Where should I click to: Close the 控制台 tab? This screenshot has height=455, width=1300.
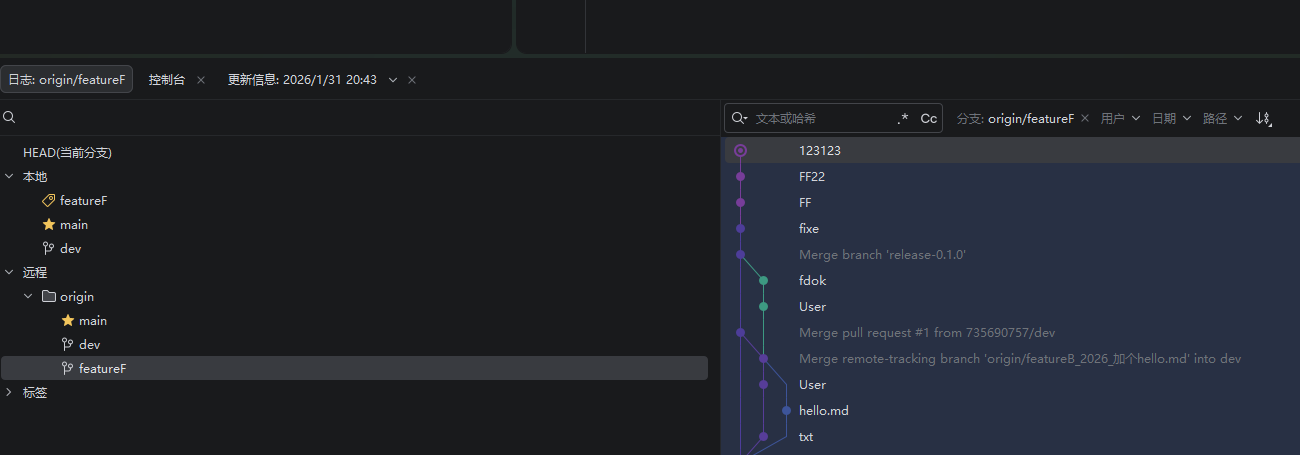[x=201, y=80]
